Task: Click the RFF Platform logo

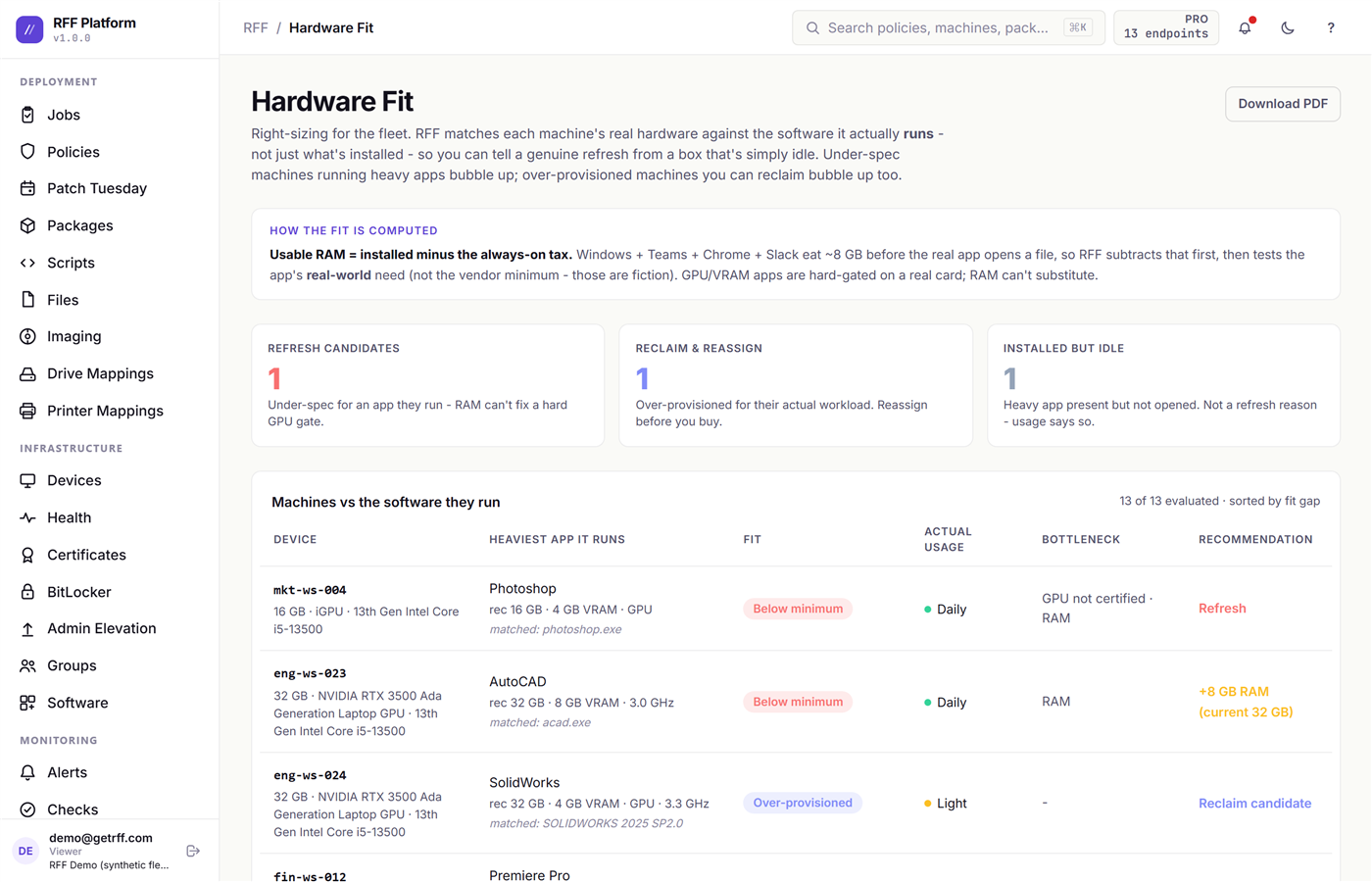Action: click(x=29, y=29)
